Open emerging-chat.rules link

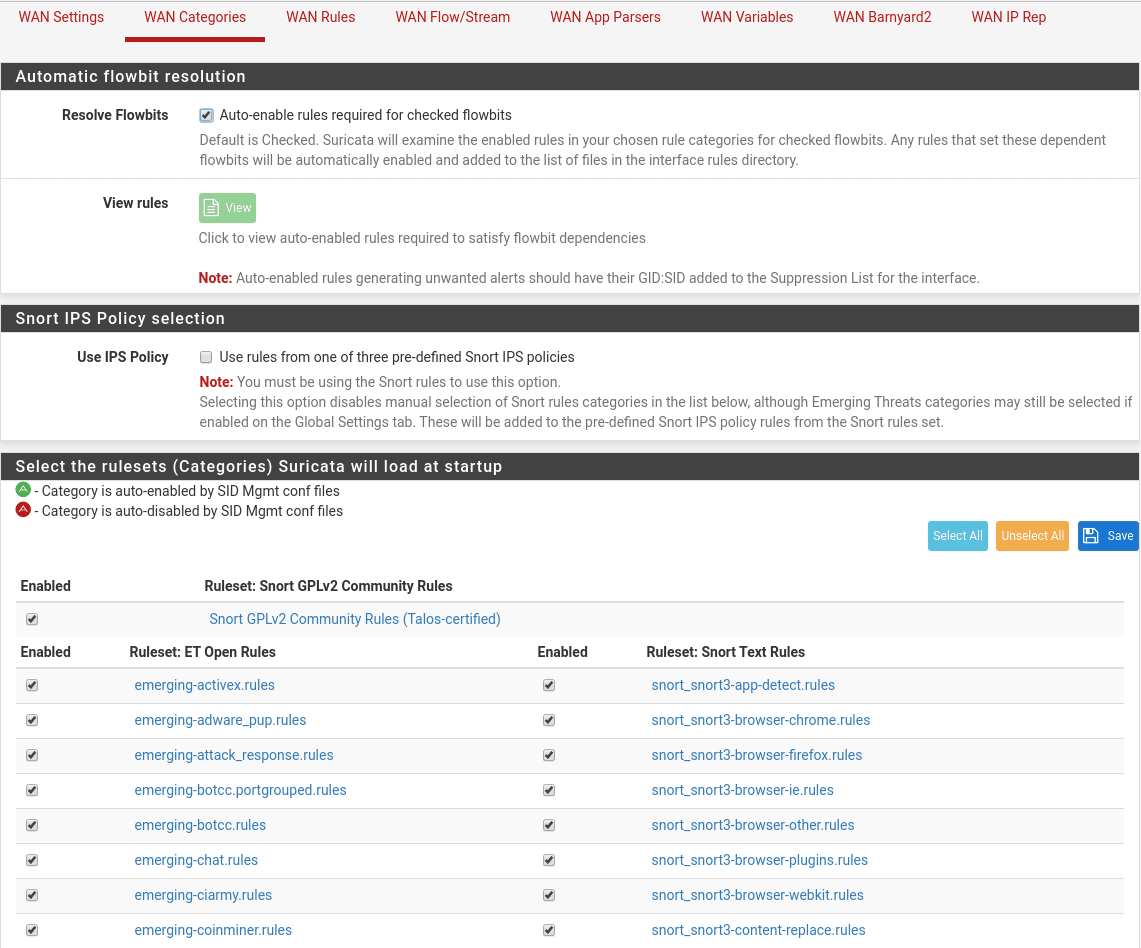(x=196, y=860)
